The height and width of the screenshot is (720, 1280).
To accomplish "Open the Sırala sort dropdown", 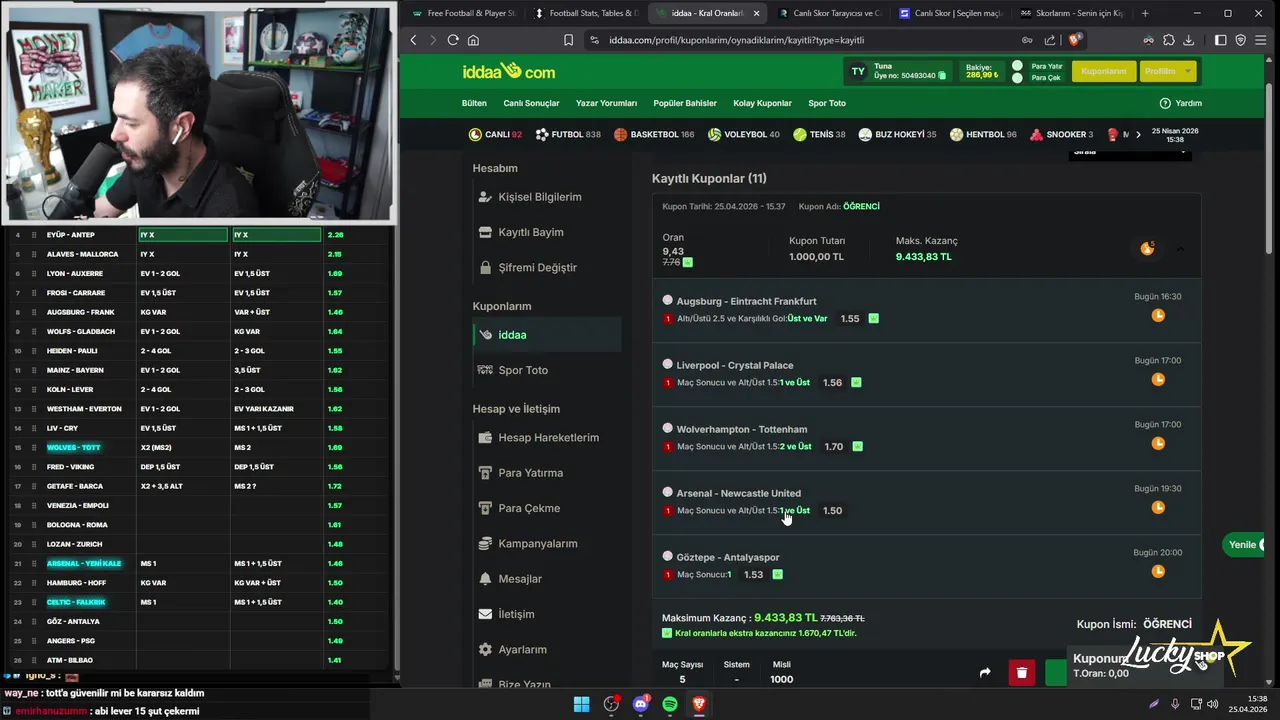I will pyautogui.click(x=1129, y=153).
